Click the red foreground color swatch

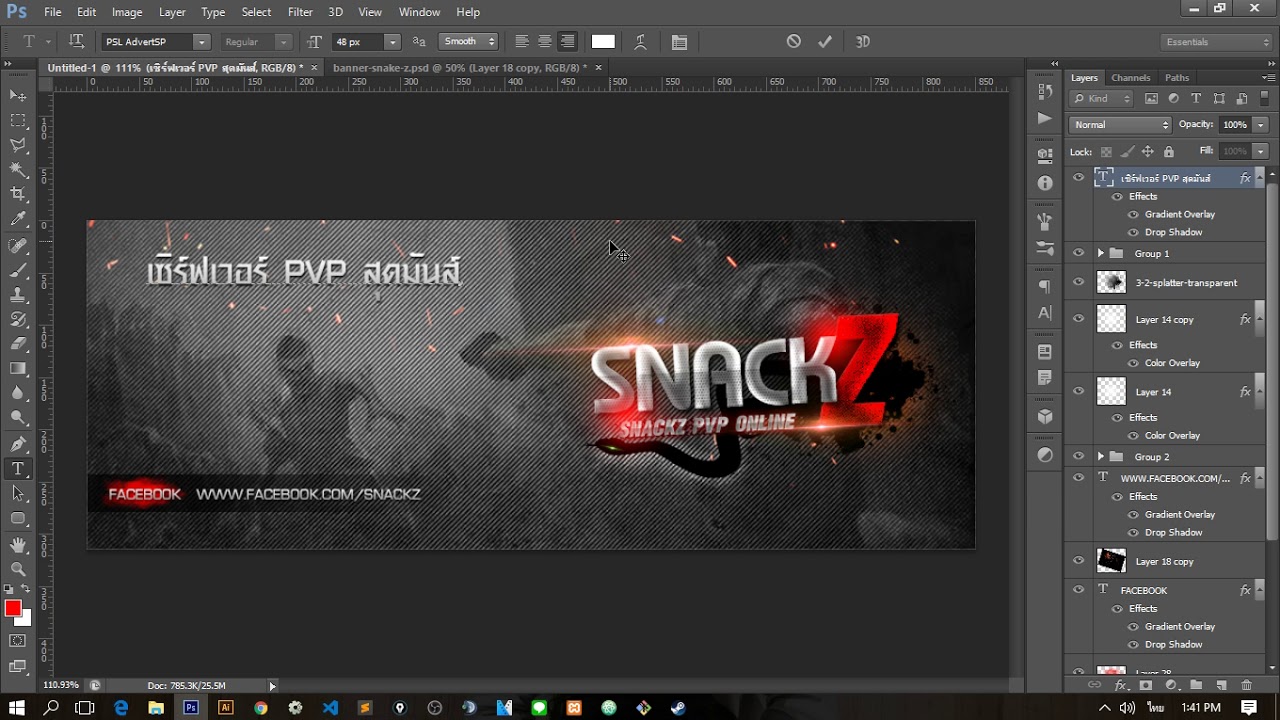point(13,609)
